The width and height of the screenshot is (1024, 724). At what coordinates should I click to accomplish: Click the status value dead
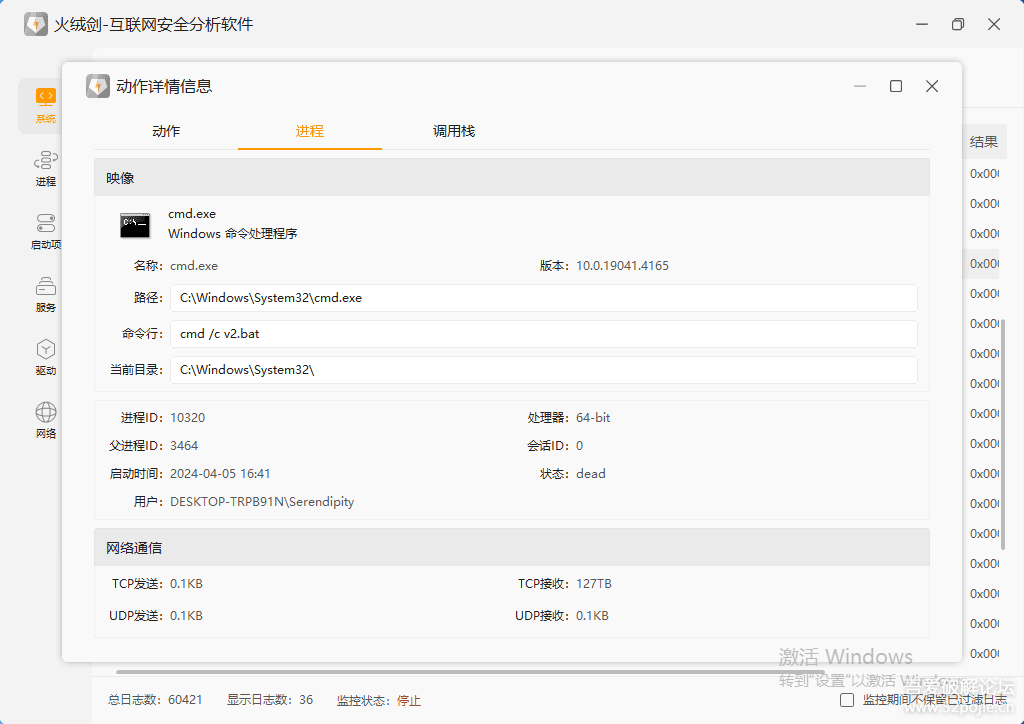(x=591, y=474)
